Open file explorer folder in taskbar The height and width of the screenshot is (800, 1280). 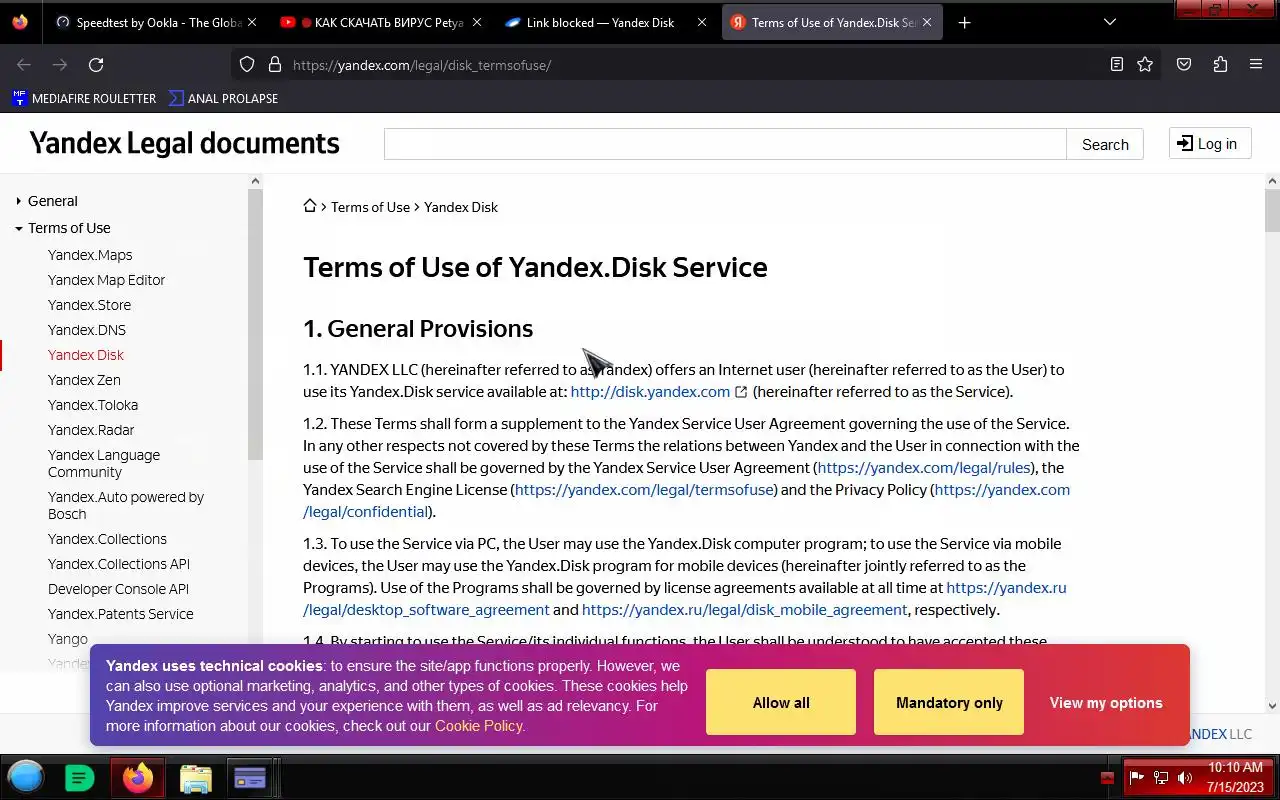coord(195,778)
